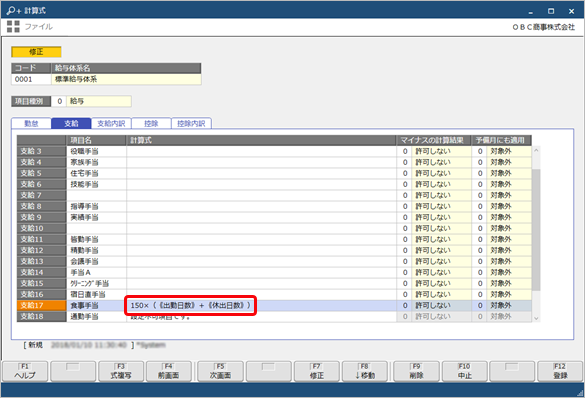Click the vertical scrollbar thumb of the table
585x398 pixels.
(536, 229)
